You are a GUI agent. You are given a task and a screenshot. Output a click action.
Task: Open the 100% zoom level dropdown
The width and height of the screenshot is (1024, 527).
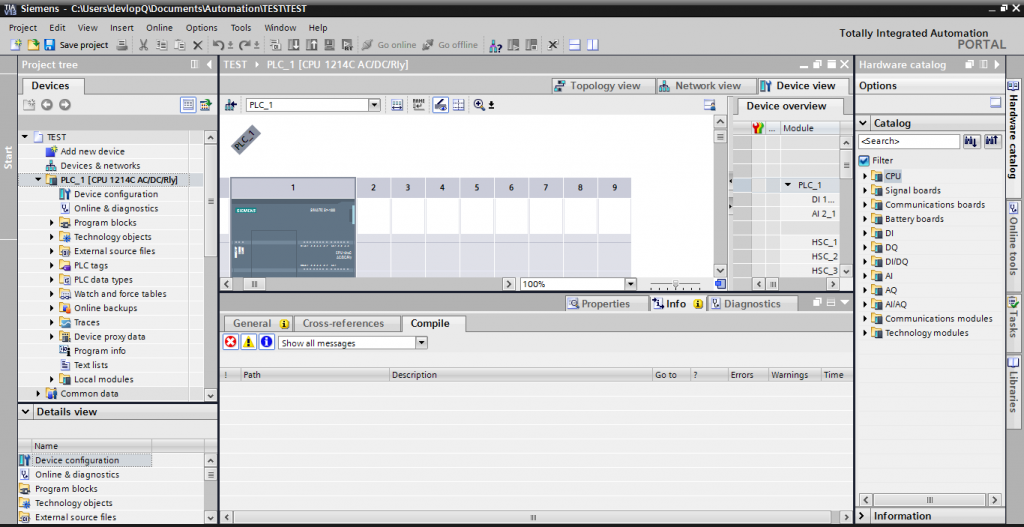tap(630, 284)
